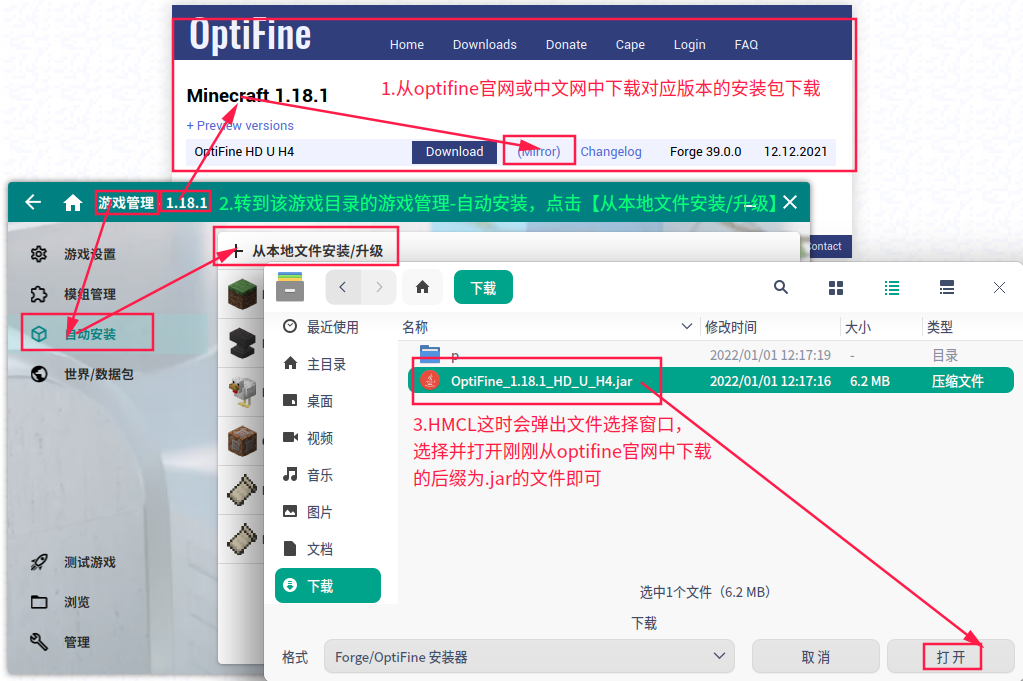
Task: Switch to list view in file chooser
Action: coord(892,288)
